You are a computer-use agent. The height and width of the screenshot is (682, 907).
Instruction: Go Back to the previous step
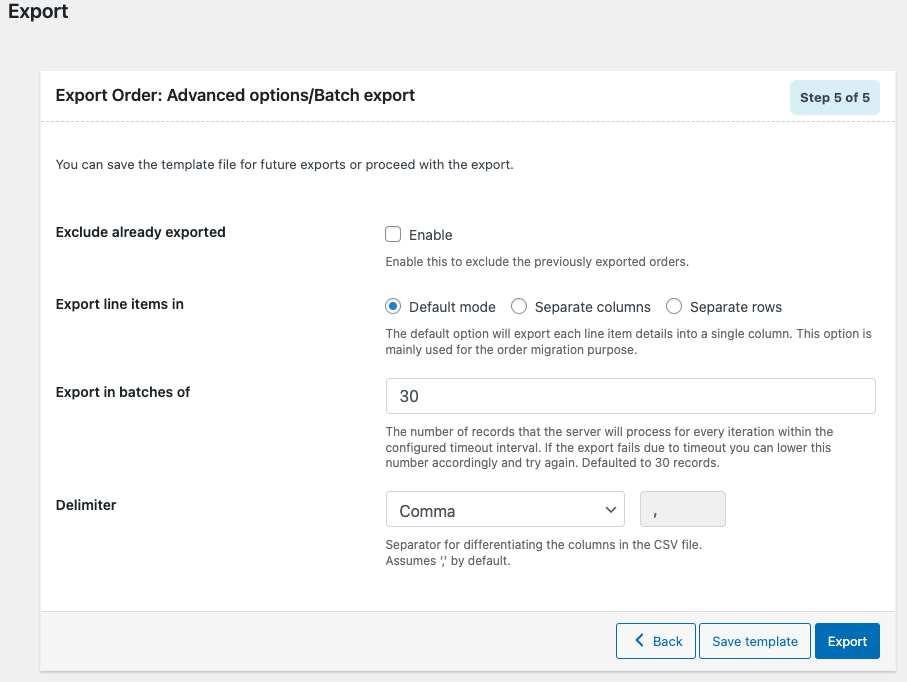point(656,641)
